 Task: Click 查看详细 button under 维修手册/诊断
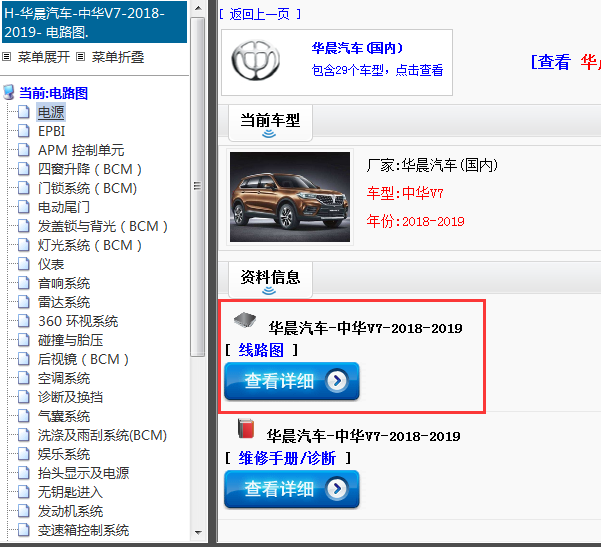(292, 489)
